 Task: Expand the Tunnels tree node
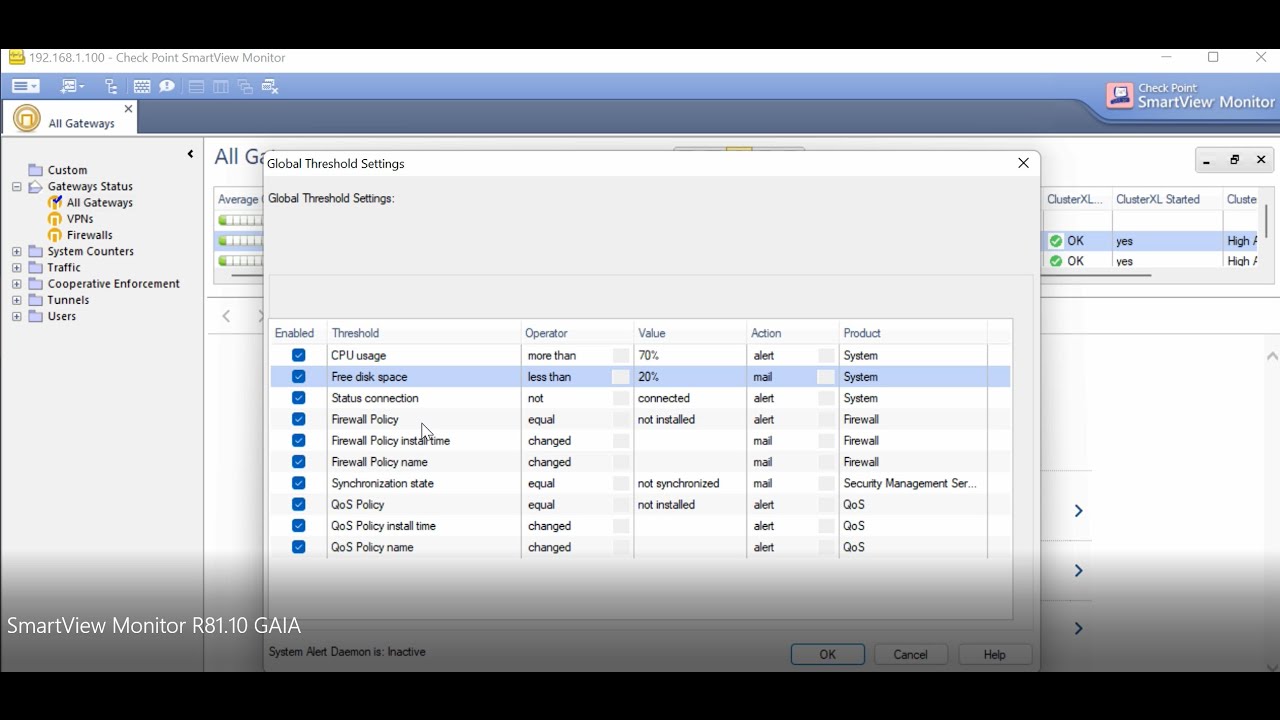[16, 300]
